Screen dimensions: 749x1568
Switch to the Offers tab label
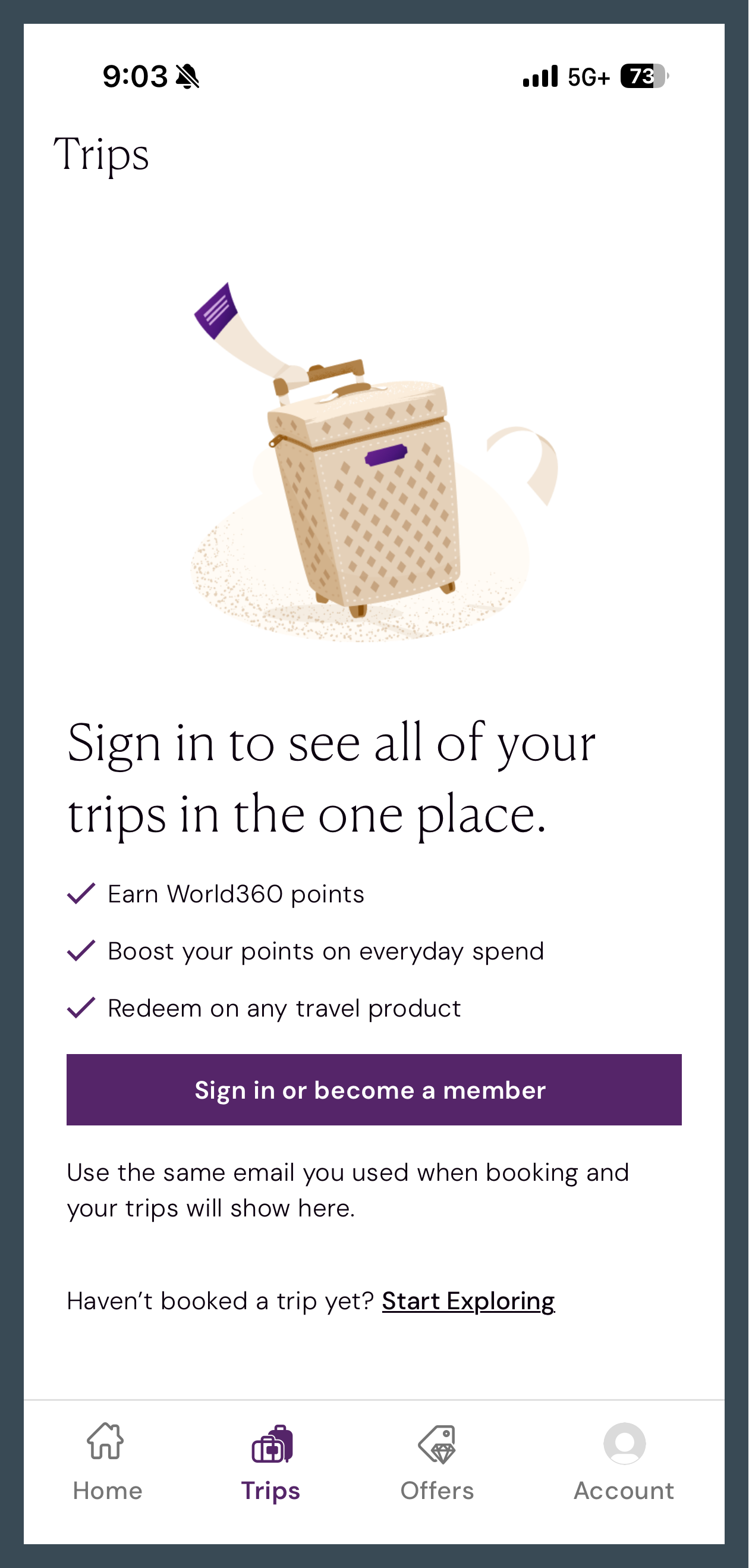437,1491
